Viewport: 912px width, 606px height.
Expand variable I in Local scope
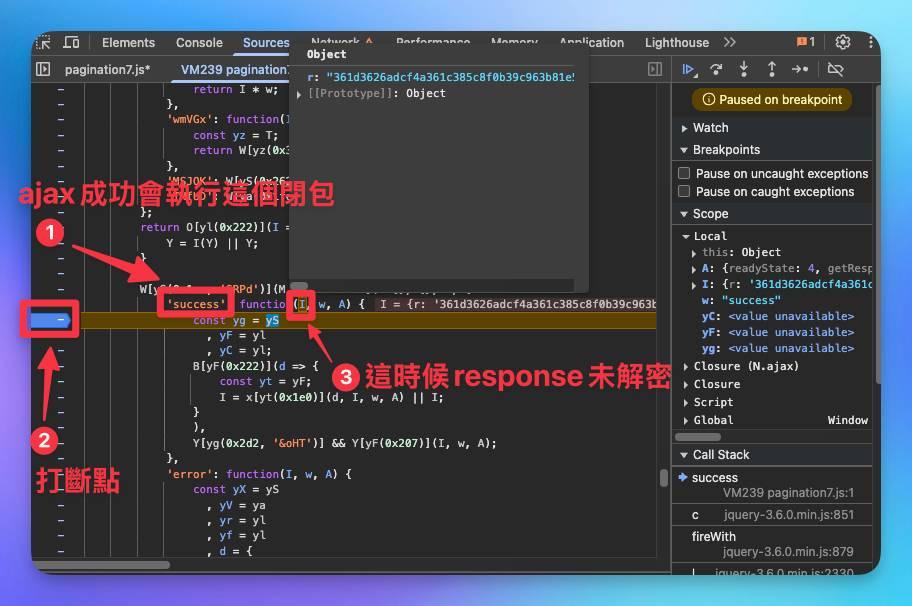(x=694, y=285)
